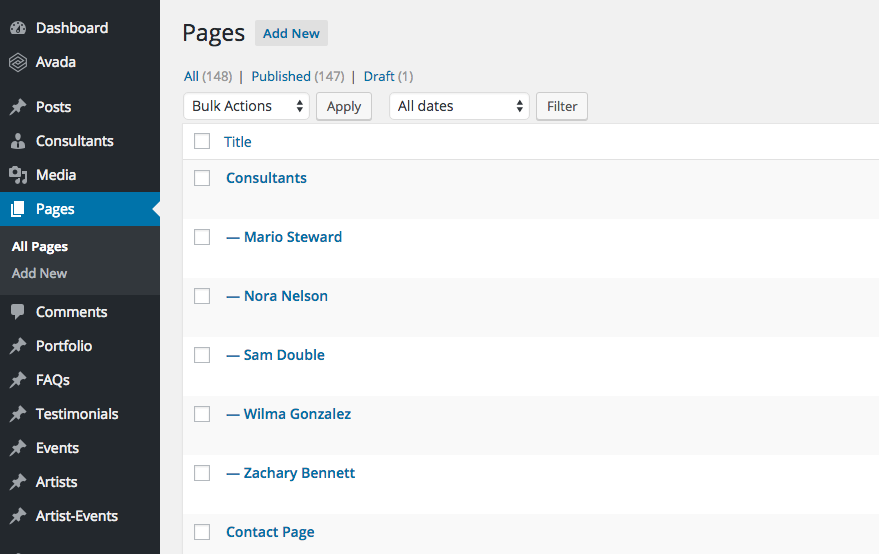This screenshot has height=554, width=879.
Task: Click the Avada logo icon
Action: (18, 62)
